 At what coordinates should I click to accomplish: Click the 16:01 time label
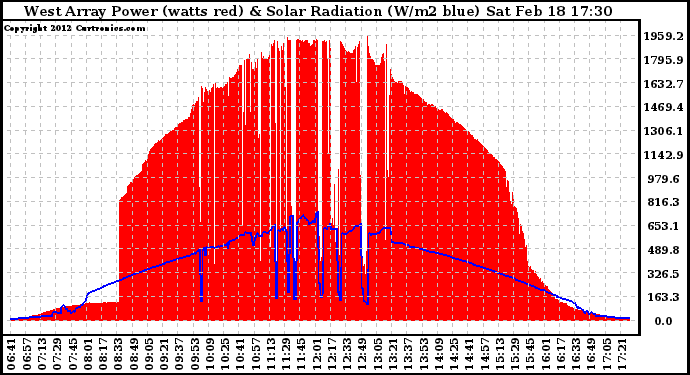546,354
